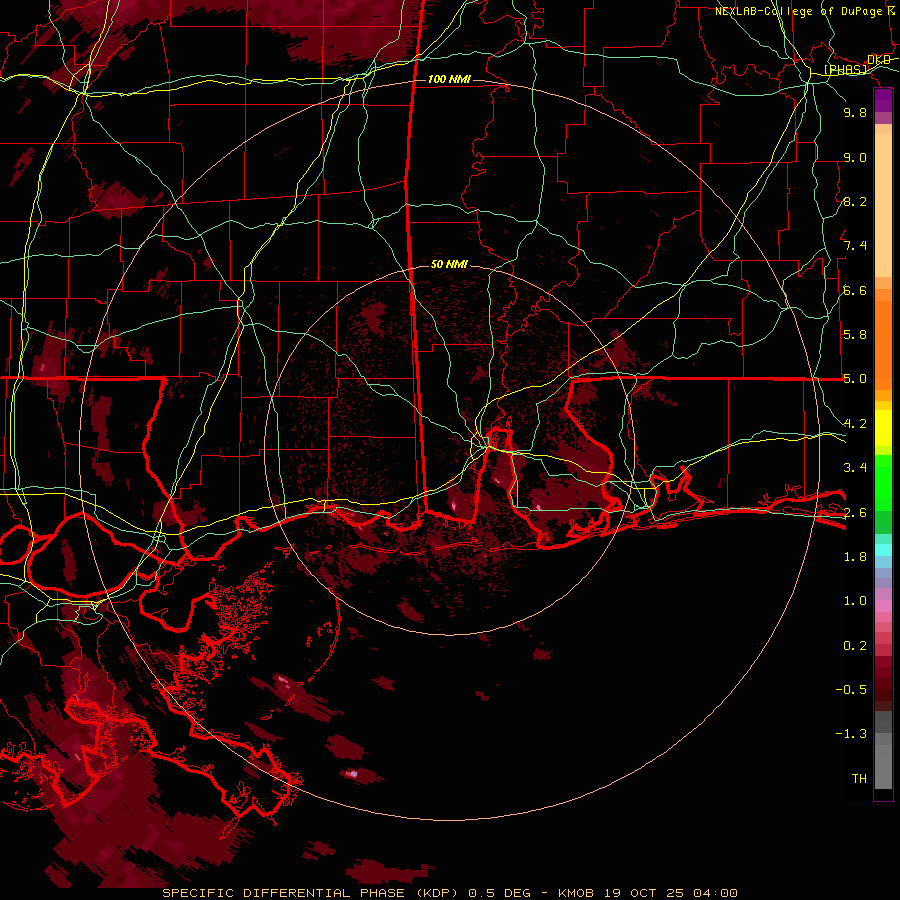Click the 100 NMI range ring label
Image resolution: width=900 pixels, height=900 pixels.
pyautogui.click(x=449, y=79)
